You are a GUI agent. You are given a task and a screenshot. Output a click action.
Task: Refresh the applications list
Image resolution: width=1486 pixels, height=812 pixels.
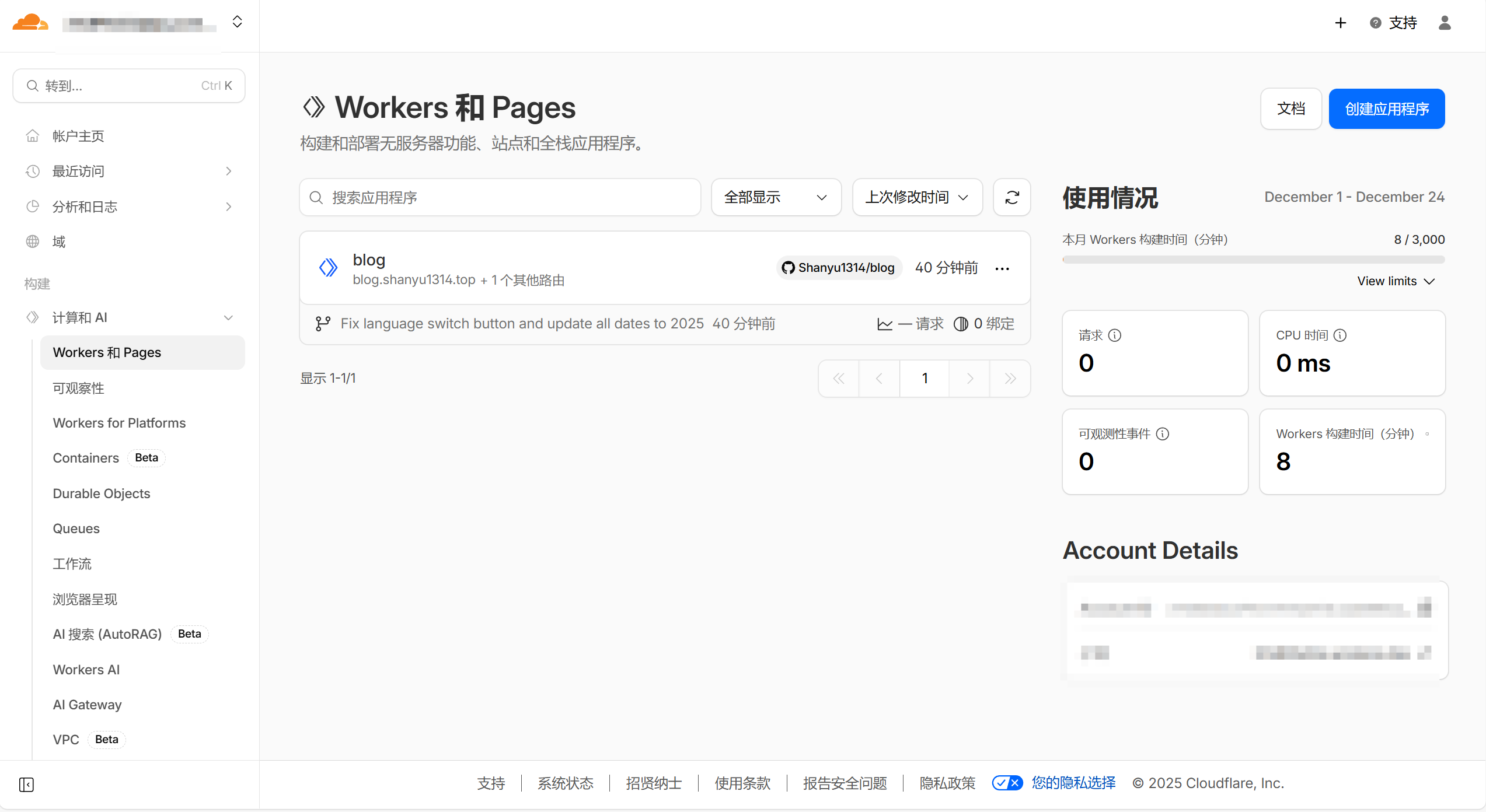click(1011, 197)
